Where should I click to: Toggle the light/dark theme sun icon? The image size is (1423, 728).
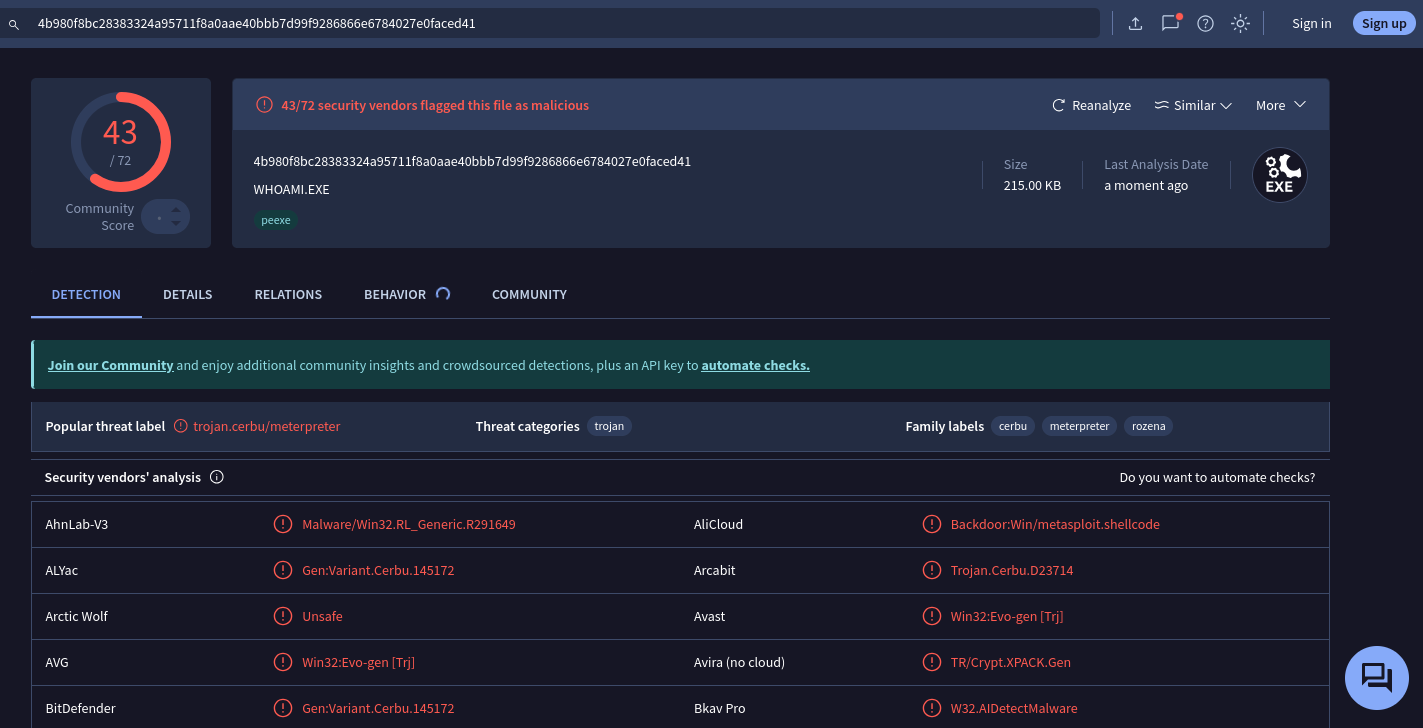[1240, 23]
